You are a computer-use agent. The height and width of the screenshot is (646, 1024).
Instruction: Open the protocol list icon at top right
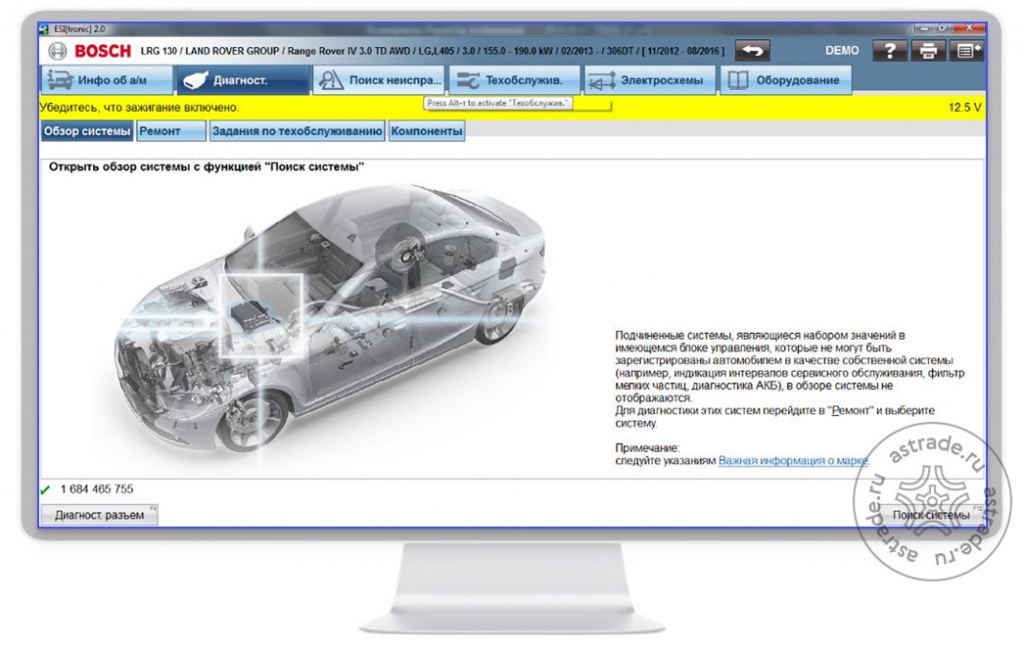pos(967,51)
